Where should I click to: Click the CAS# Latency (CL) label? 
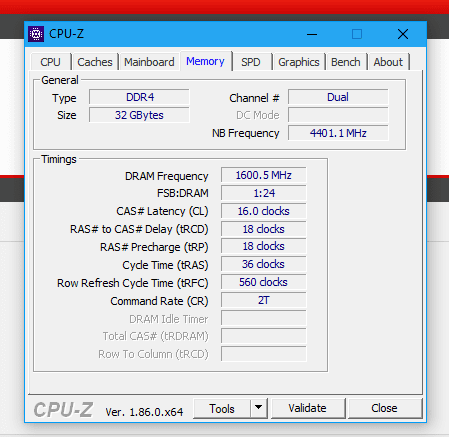coord(162,212)
